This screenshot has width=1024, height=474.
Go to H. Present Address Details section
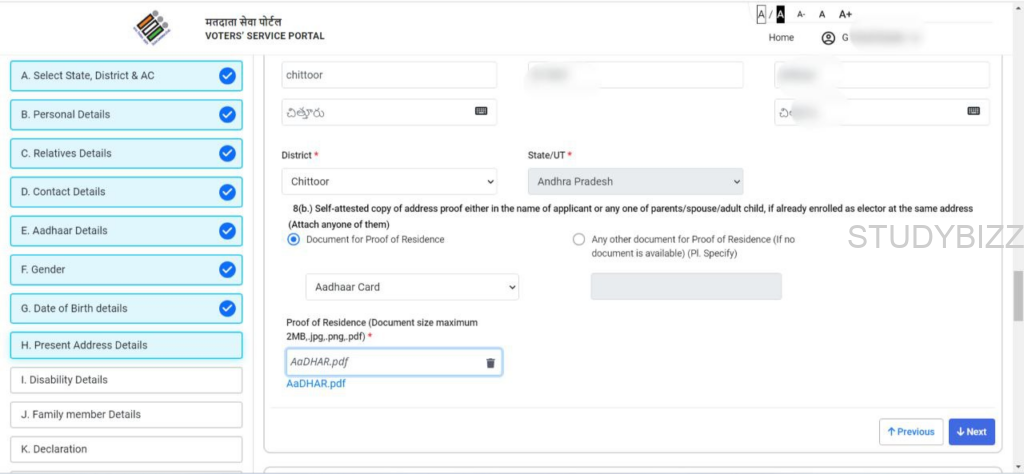(x=126, y=345)
